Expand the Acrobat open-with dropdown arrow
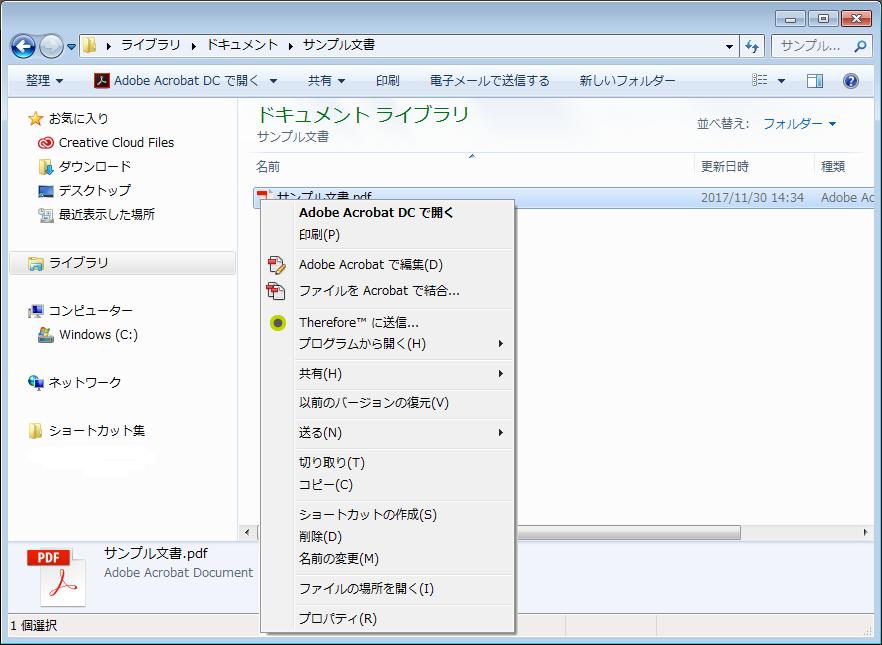Screen dimensions: 882x645 273,81
